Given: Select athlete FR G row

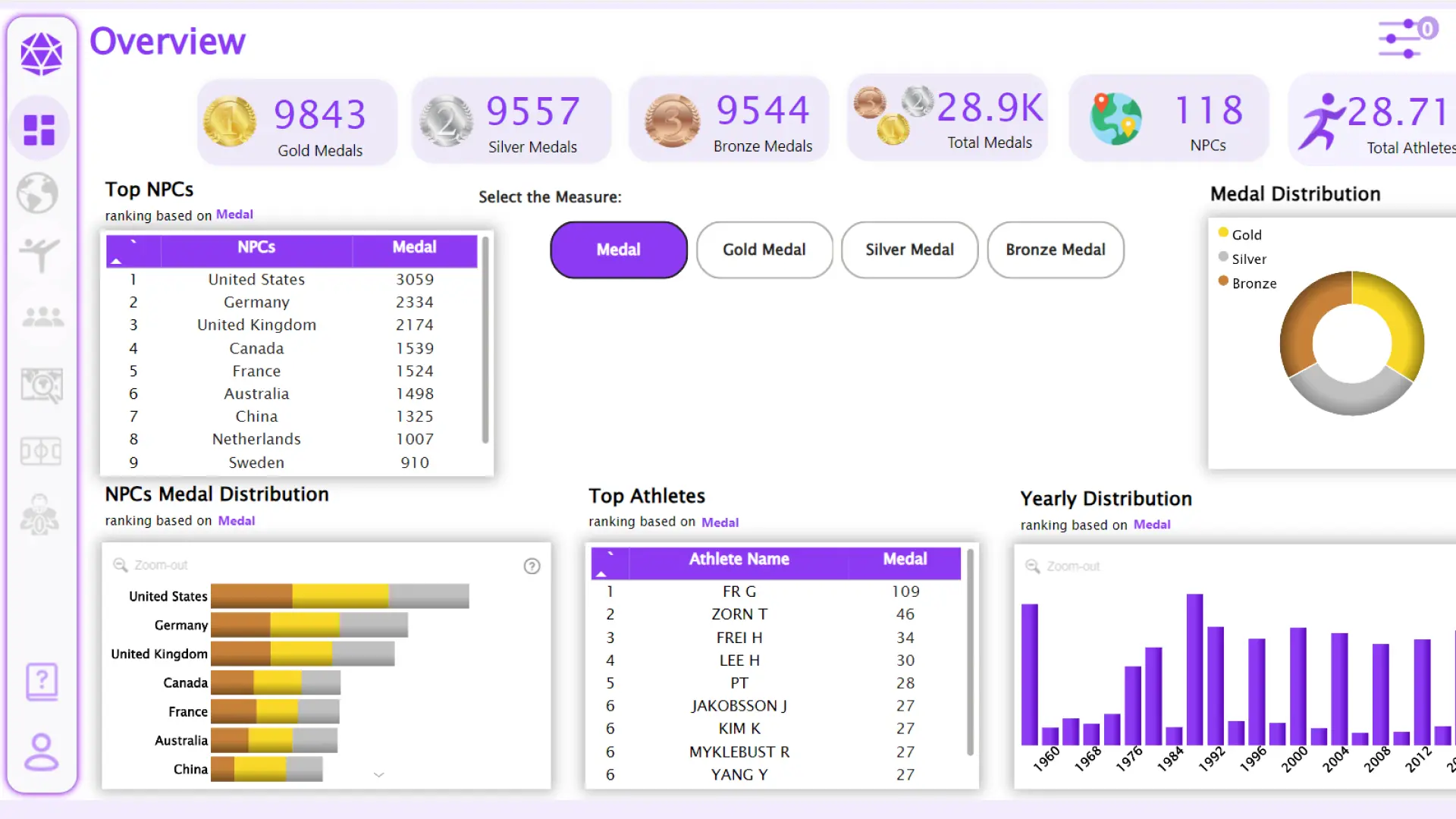Looking at the screenshot, I should [776, 591].
